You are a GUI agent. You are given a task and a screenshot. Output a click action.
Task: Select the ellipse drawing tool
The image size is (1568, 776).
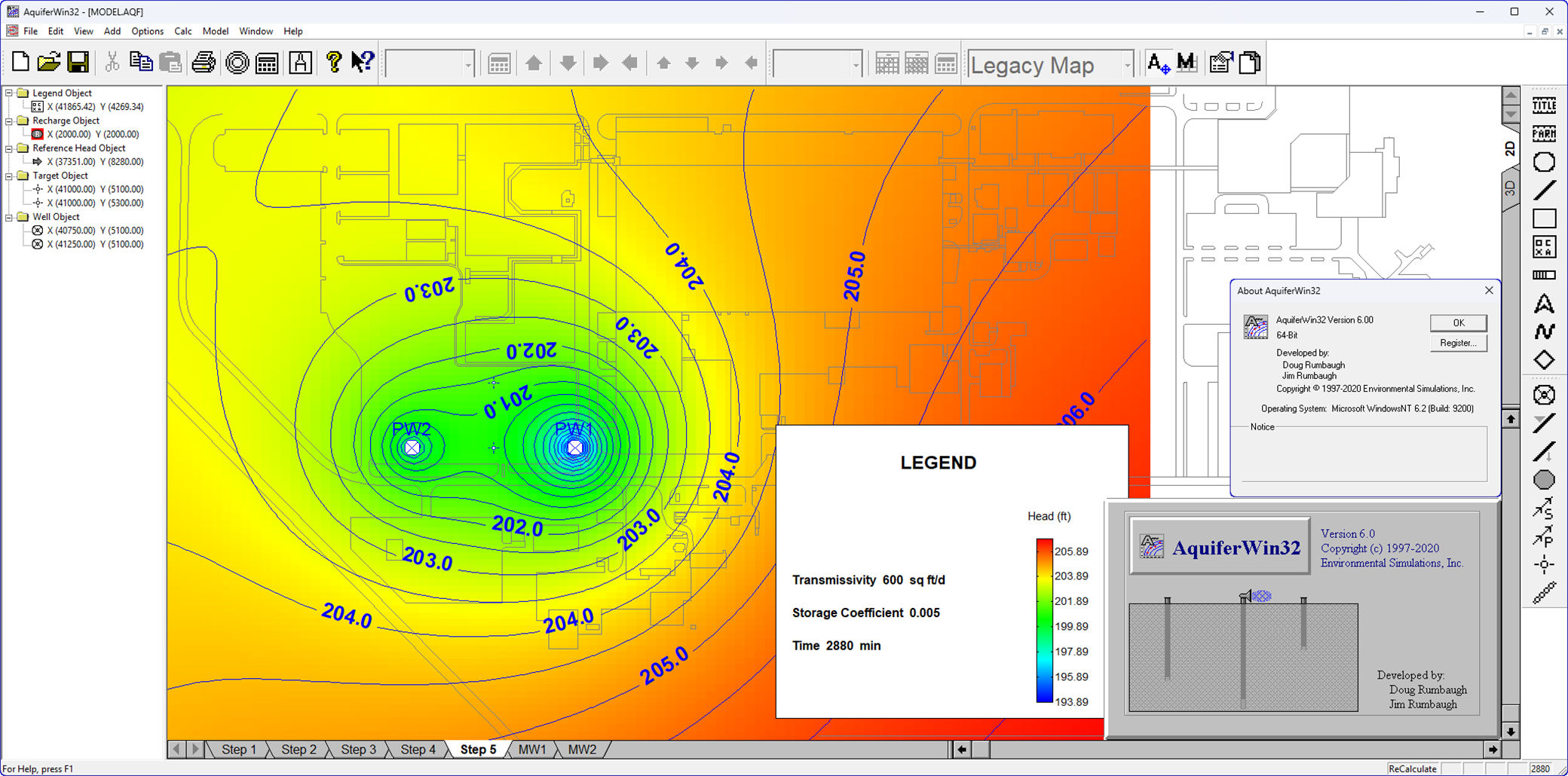1544,162
